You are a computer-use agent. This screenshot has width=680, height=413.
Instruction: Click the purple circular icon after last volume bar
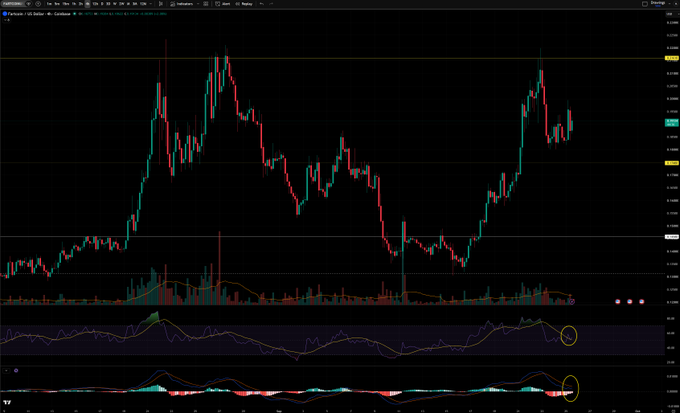click(572, 302)
